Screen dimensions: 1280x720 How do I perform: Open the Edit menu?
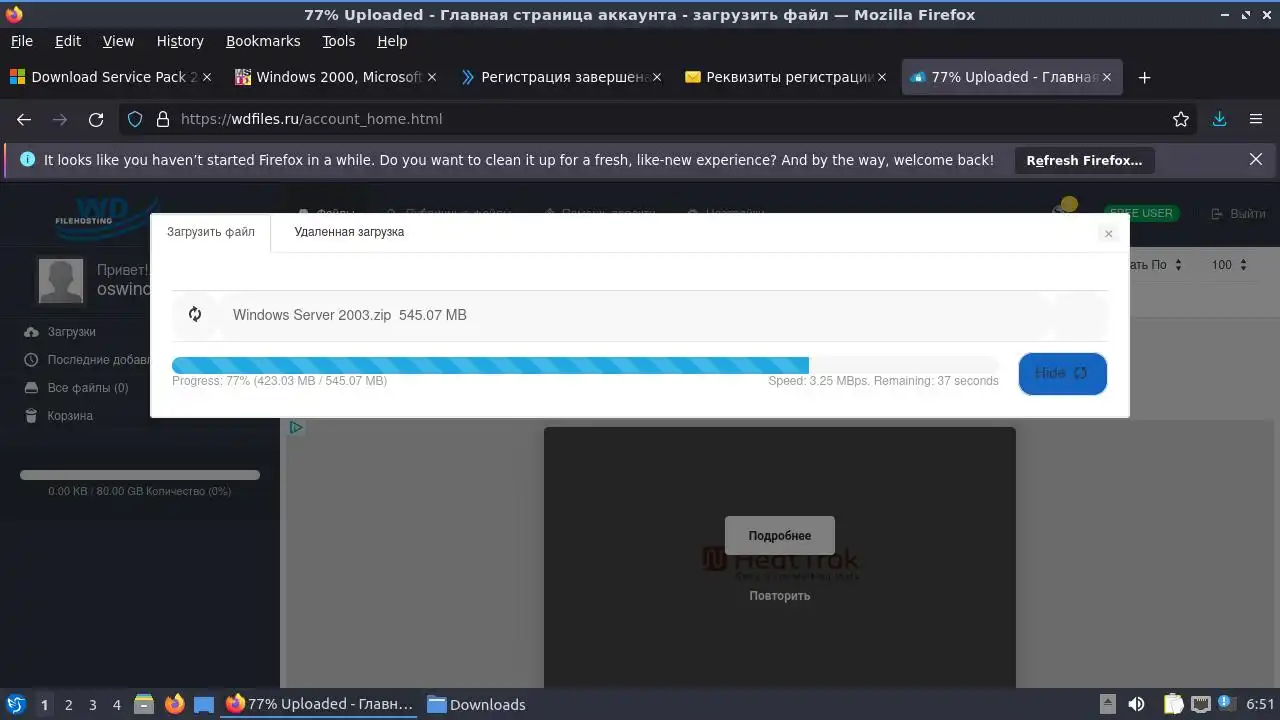pyautogui.click(x=68, y=41)
